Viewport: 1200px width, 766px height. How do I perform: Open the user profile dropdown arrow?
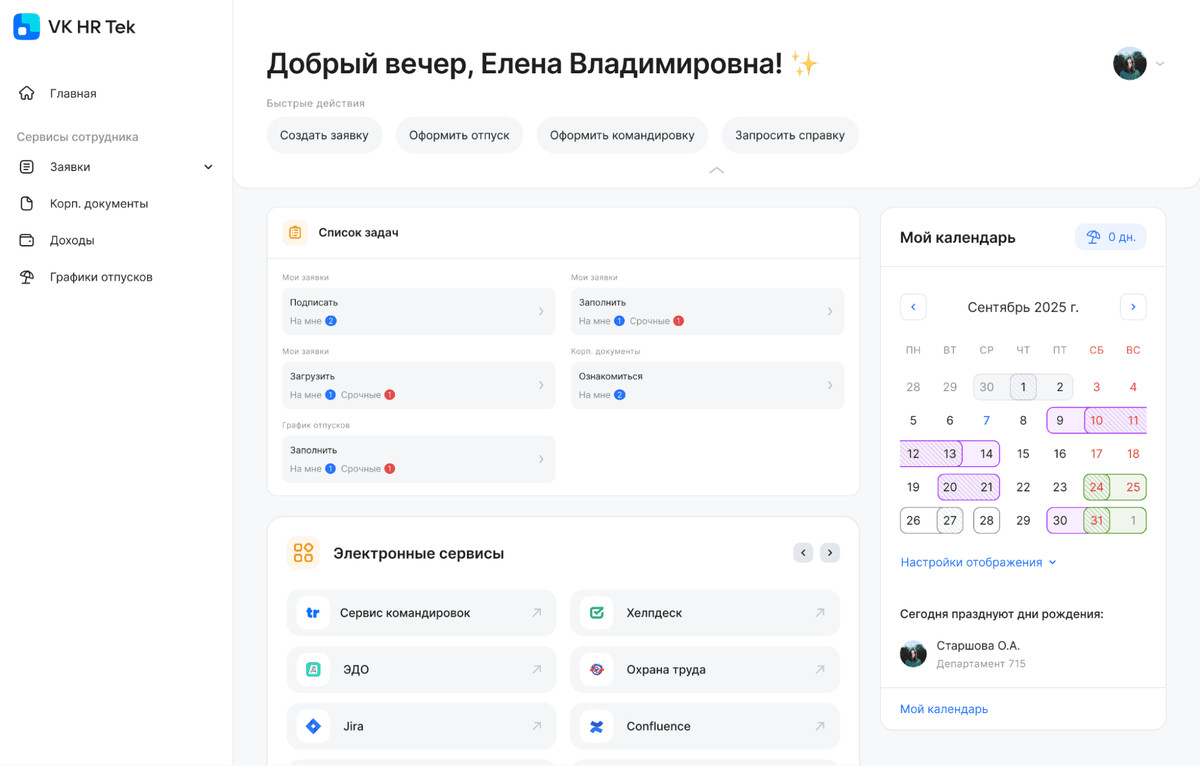(x=1160, y=64)
